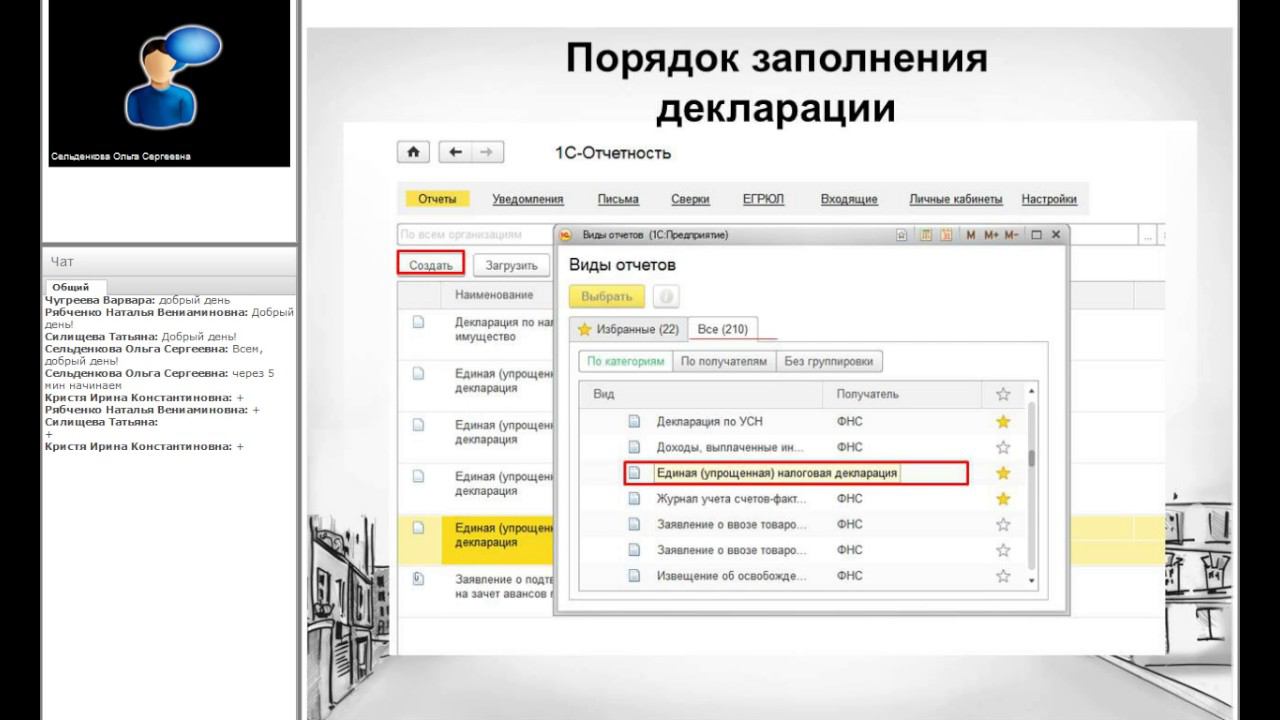The width and height of the screenshot is (1280, 720).
Task: Click the icon of Декларация по налогу на имущество row
Action: [418, 322]
